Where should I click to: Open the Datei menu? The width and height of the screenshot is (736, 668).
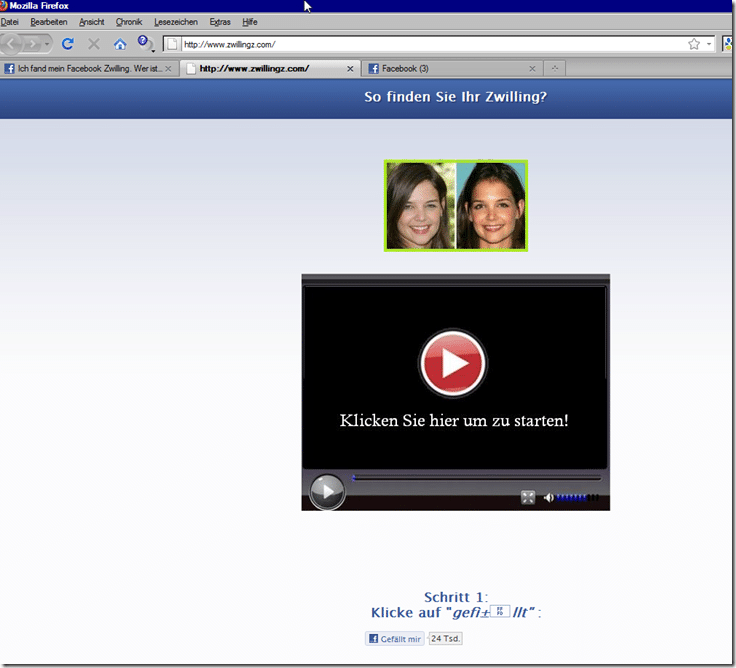coord(9,22)
